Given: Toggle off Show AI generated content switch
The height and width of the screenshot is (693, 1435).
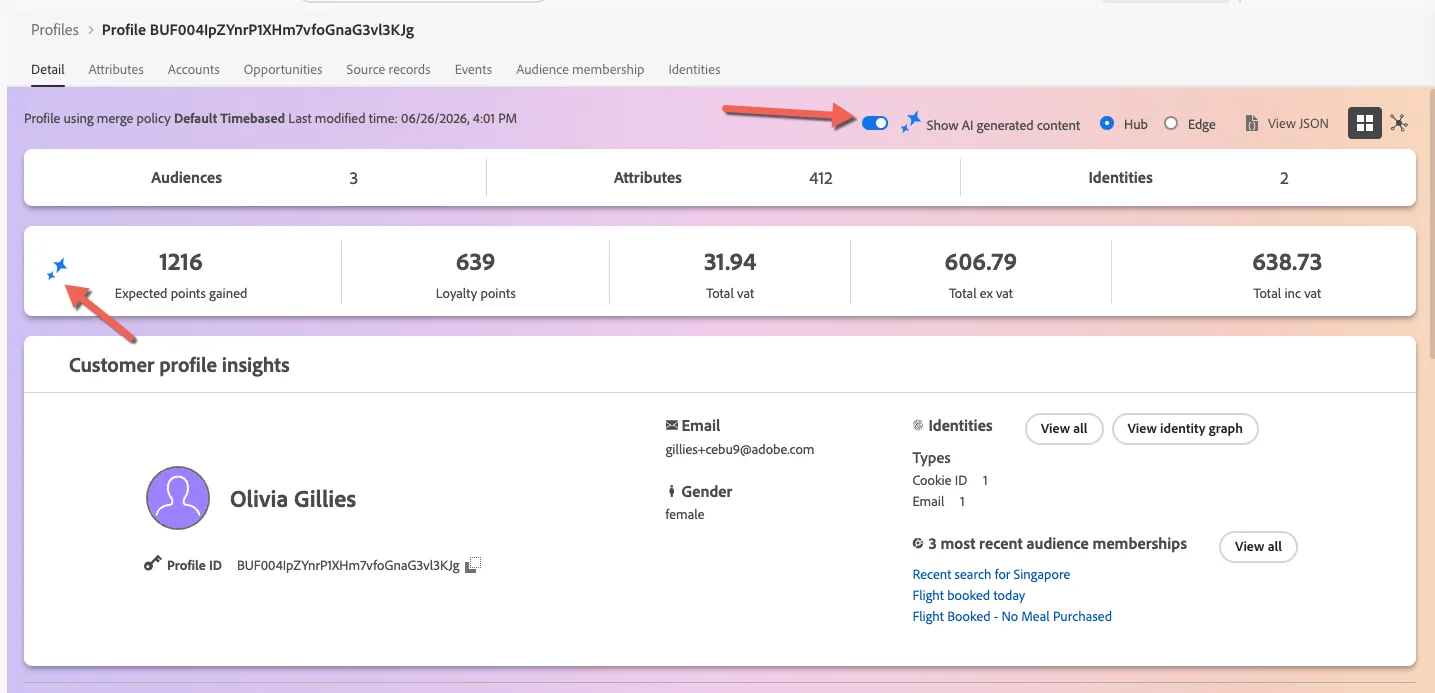Looking at the screenshot, I should [x=875, y=123].
